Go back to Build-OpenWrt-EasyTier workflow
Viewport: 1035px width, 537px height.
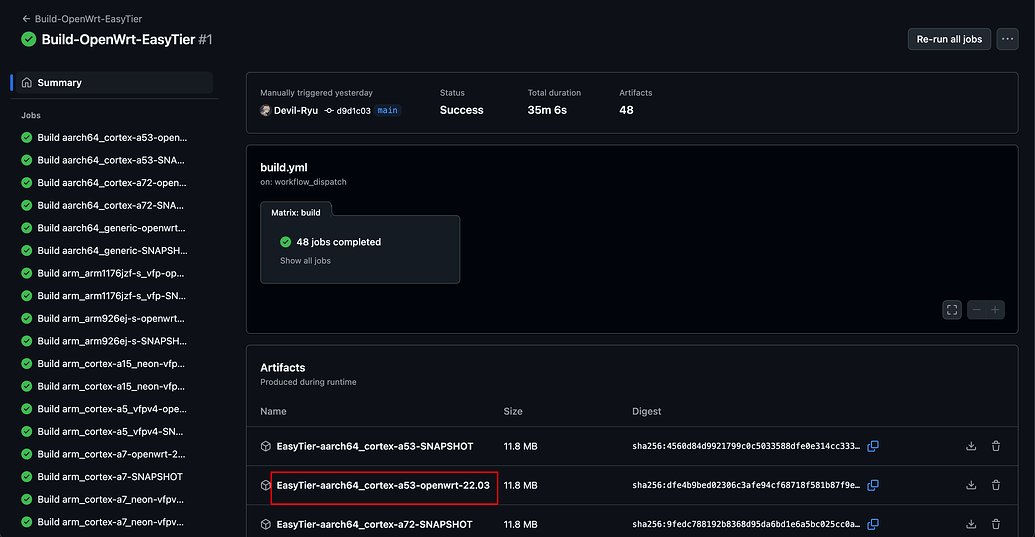(82, 19)
